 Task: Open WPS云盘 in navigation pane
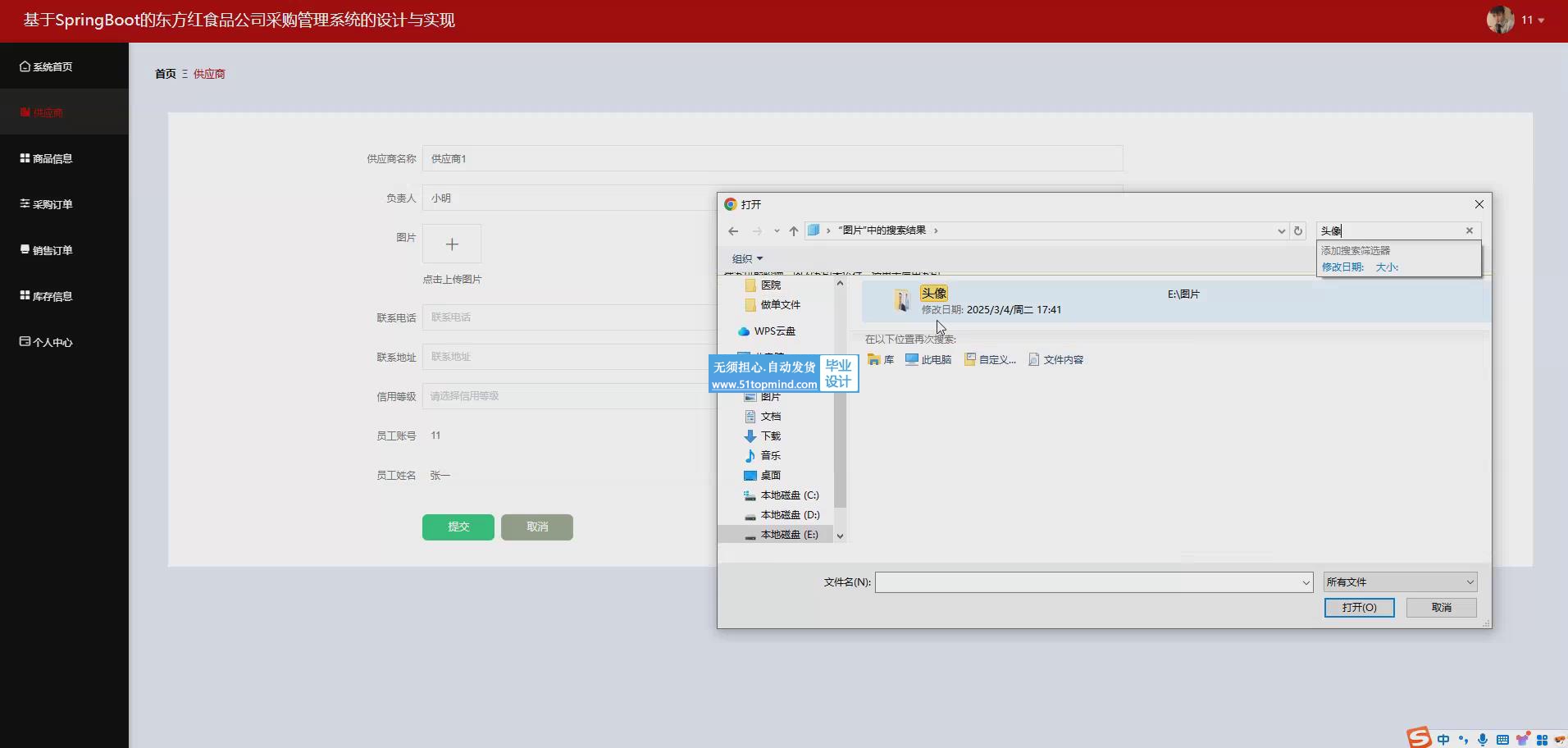coord(773,331)
